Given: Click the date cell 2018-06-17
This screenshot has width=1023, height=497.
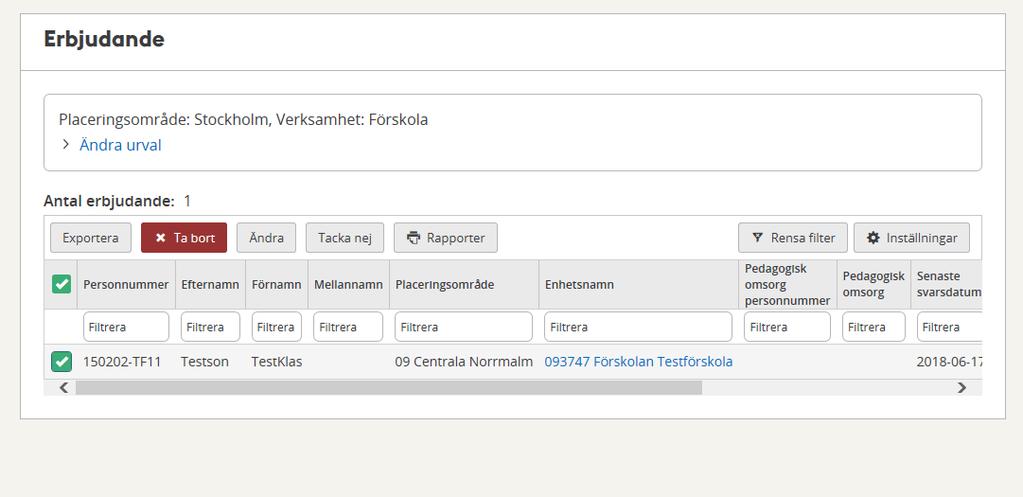Looking at the screenshot, I should coord(949,361).
